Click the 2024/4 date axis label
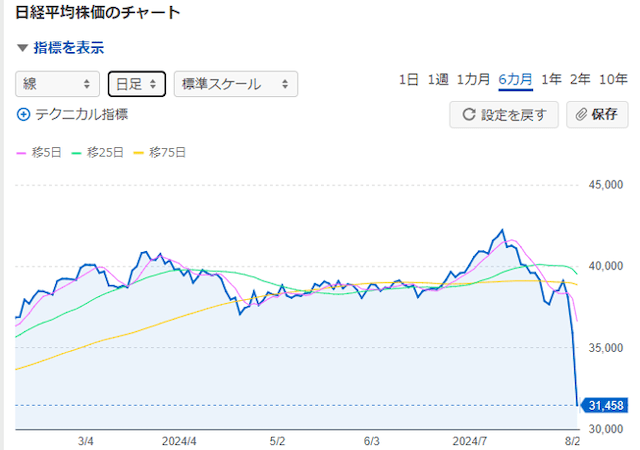This screenshot has height=450, width=640. pos(179,441)
